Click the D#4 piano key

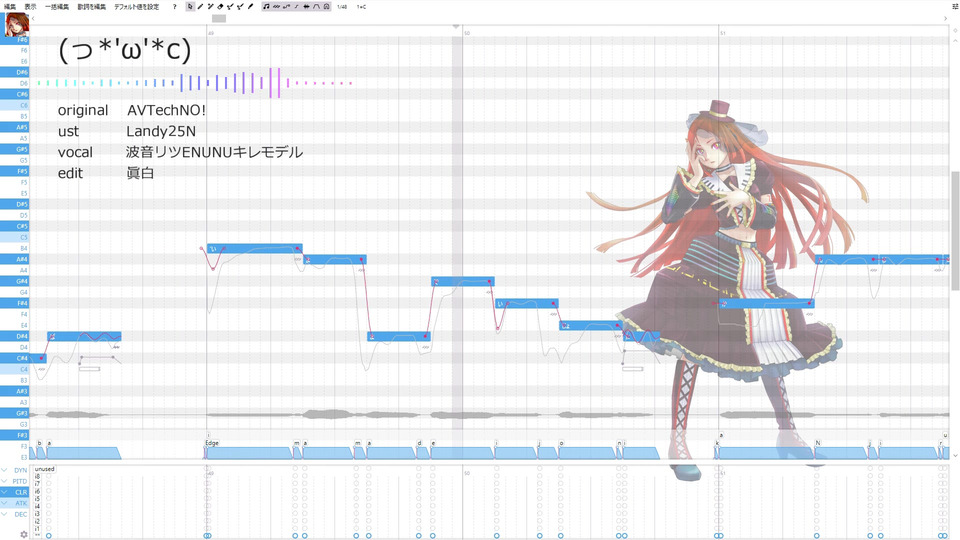click(15, 336)
